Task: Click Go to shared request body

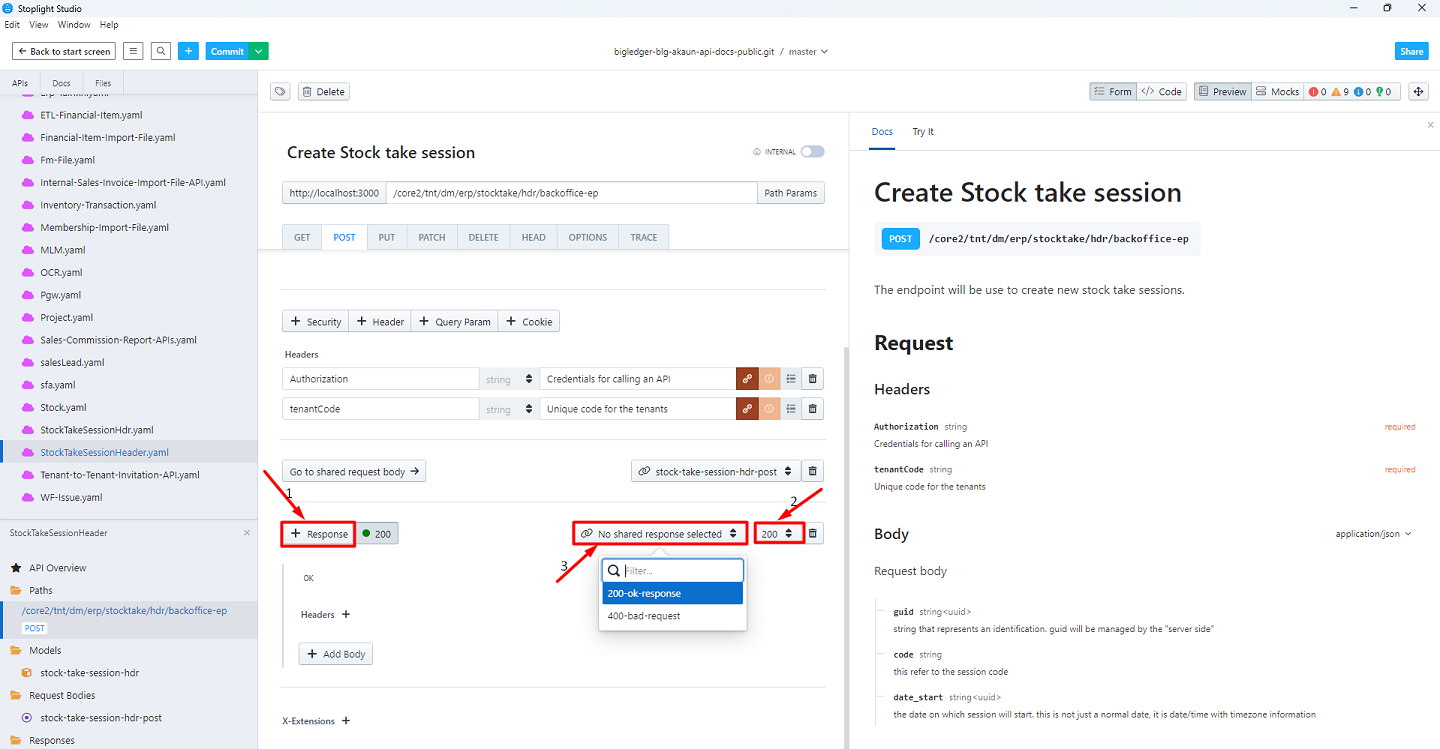Action: (x=353, y=471)
